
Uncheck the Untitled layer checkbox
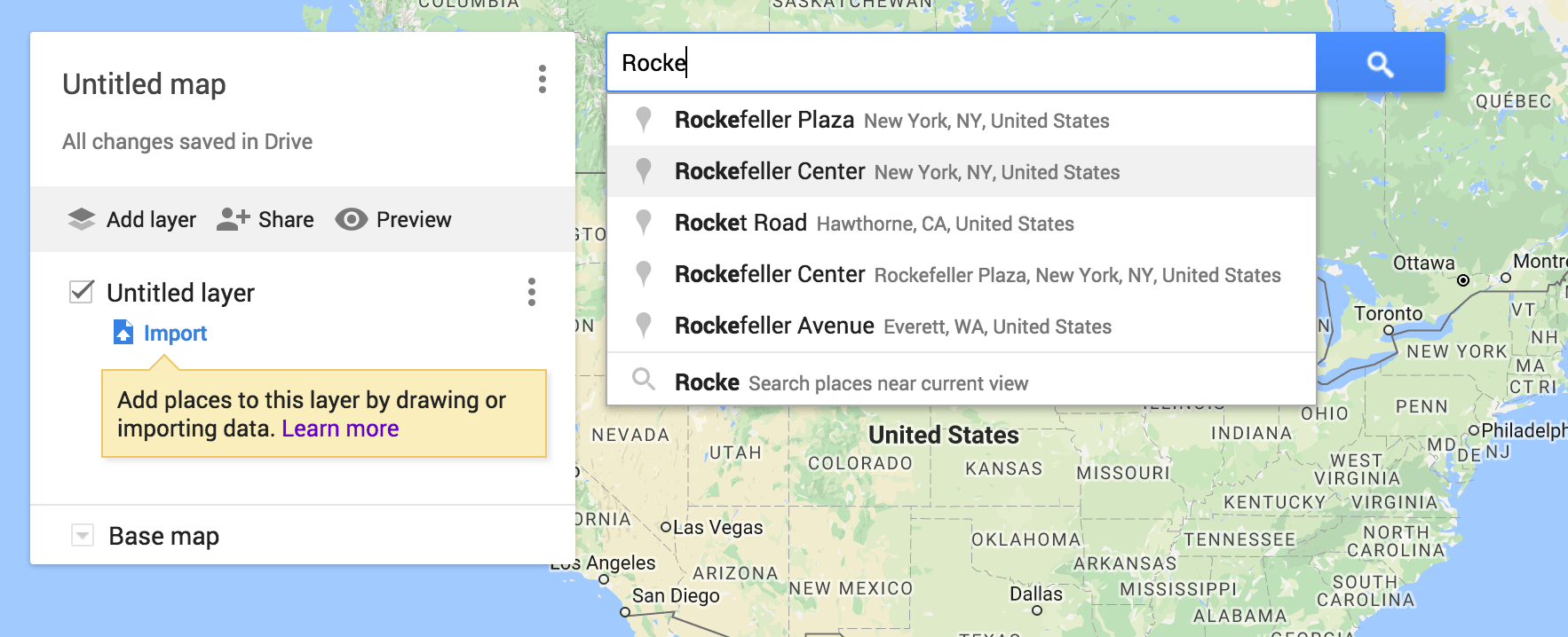click(x=82, y=292)
